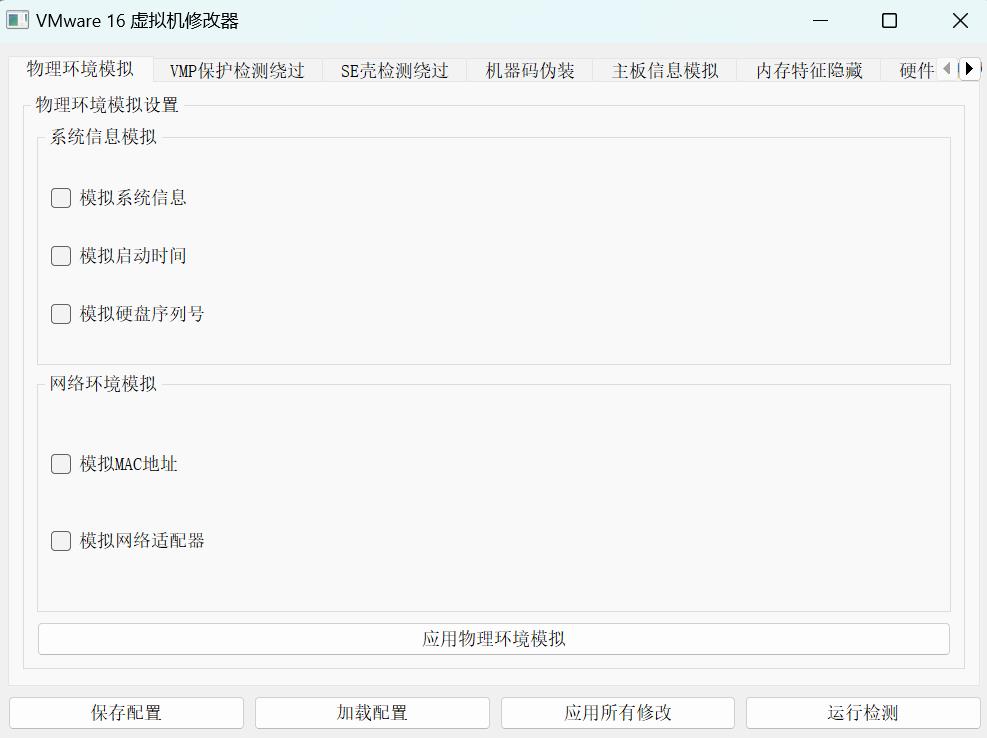Maximize the VMware 16 window

pyautogui.click(x=889, y=21)
